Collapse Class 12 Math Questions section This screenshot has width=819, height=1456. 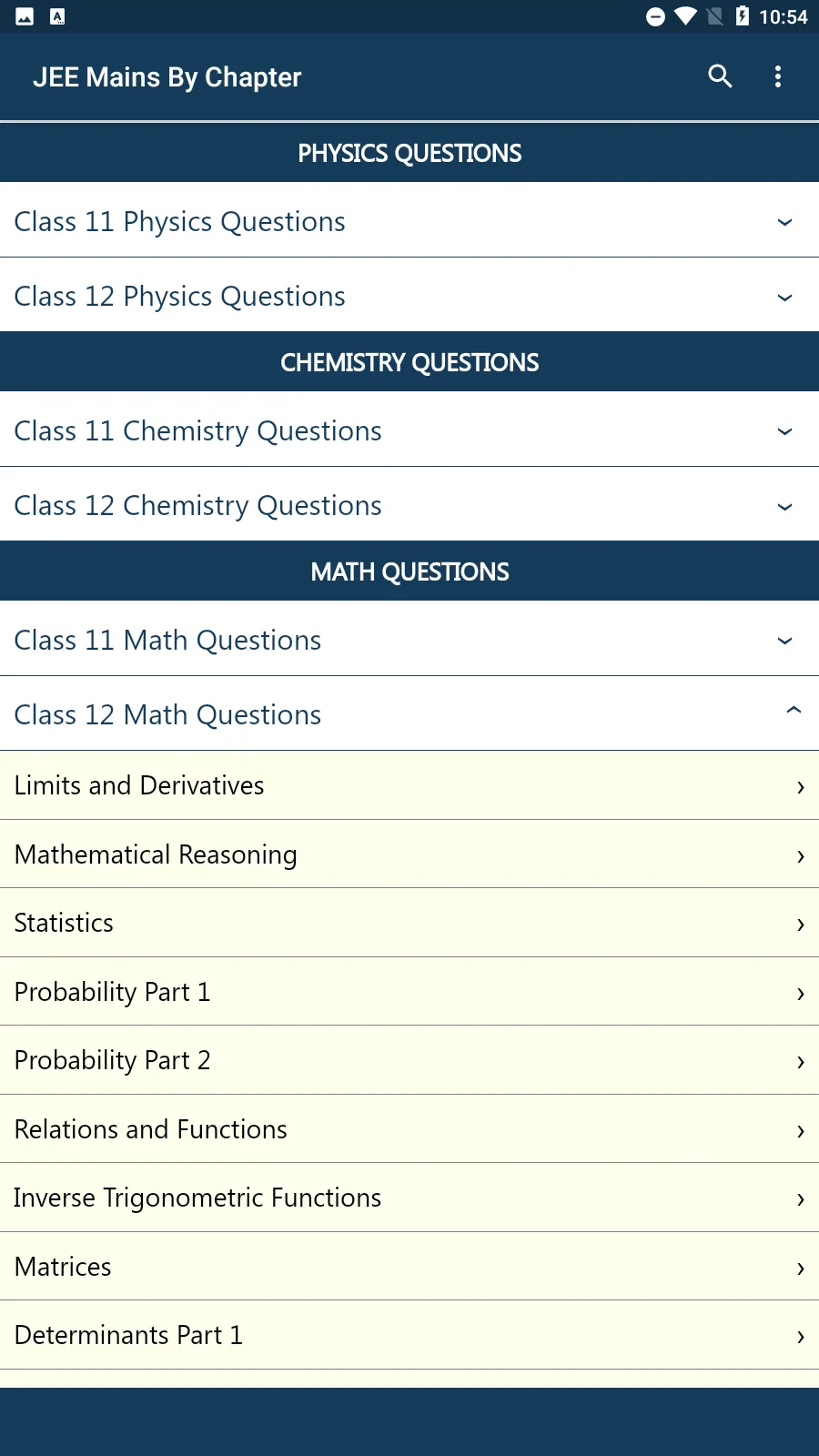[409, 714]
